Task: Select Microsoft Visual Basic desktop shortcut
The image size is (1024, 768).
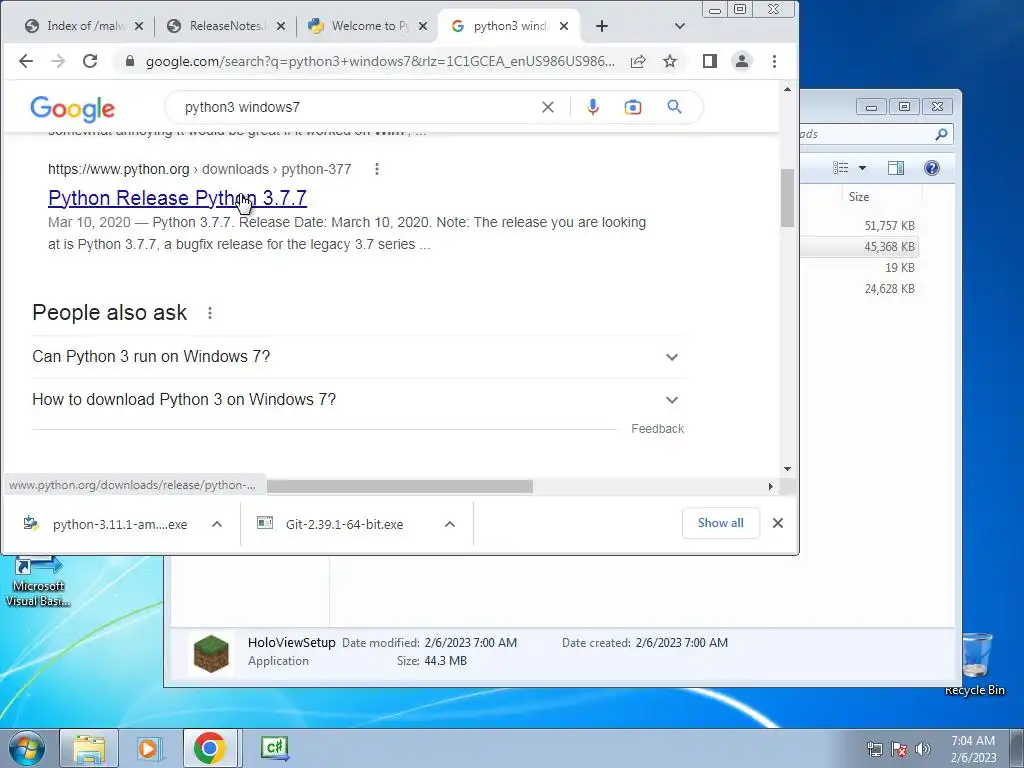Action: (38, 581)
